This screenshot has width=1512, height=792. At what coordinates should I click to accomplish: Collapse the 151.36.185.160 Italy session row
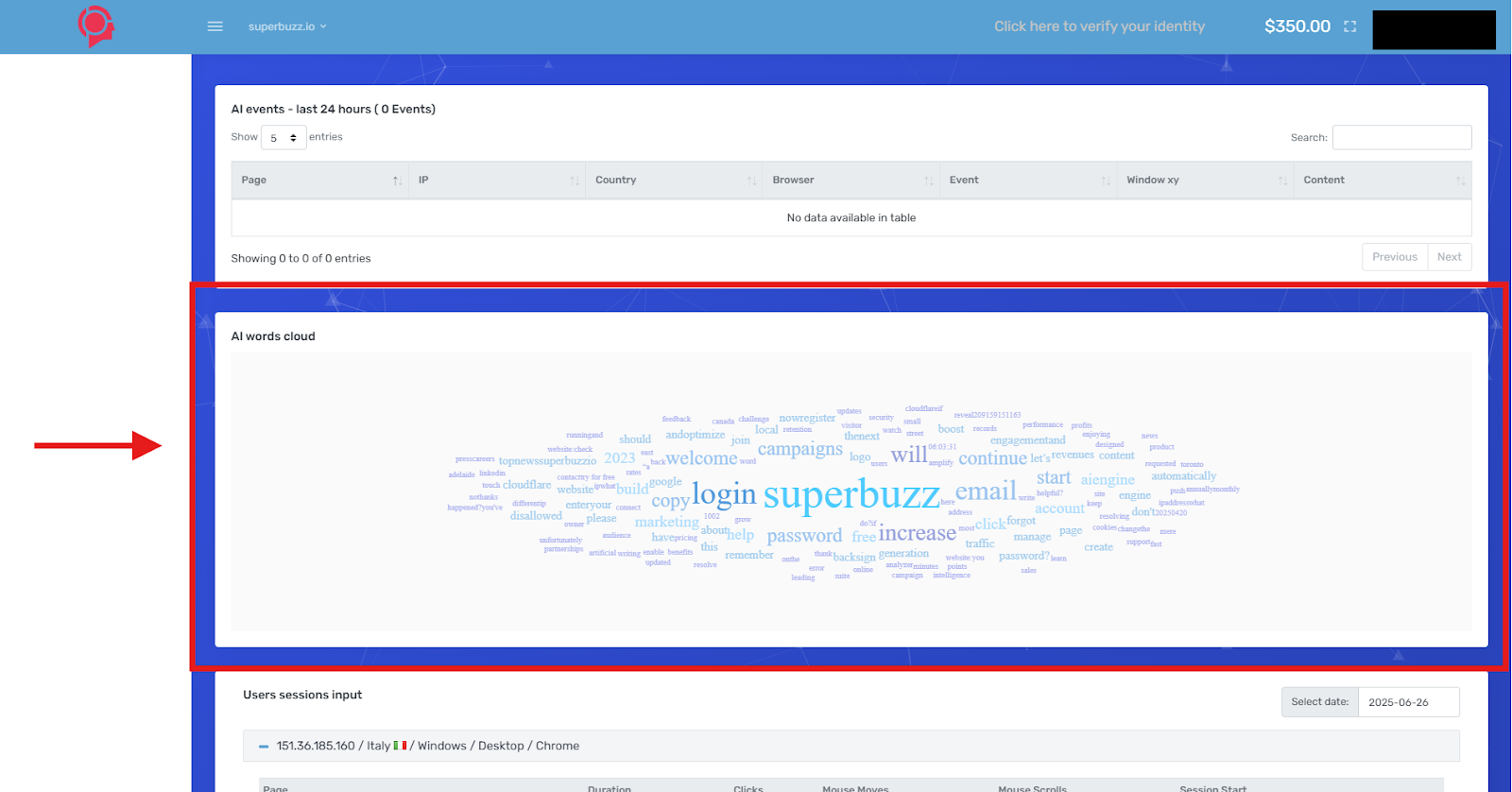[264, 747]
